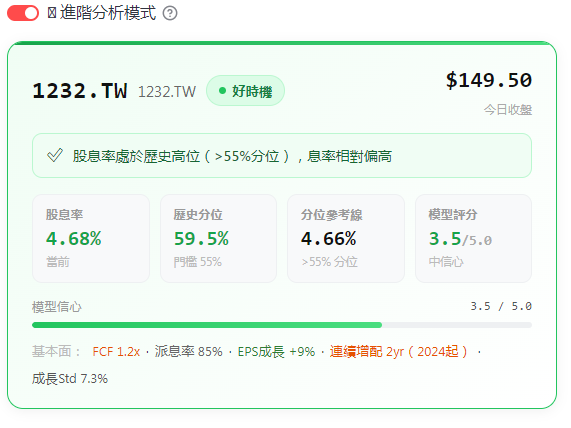Click the 成長Std 7.3% text

click(x=70, y=379)
